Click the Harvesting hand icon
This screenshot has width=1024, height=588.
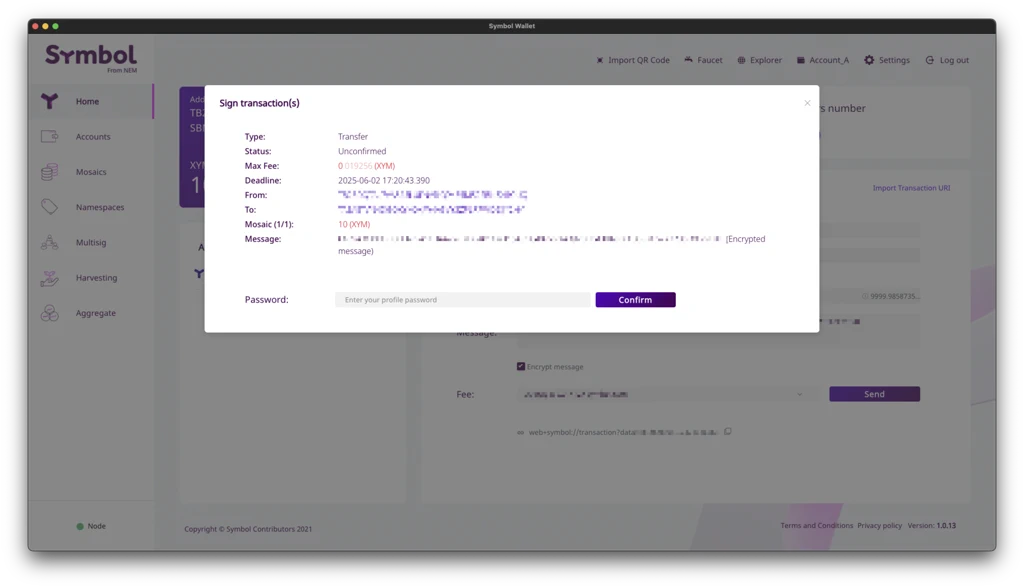pos(50,278)
